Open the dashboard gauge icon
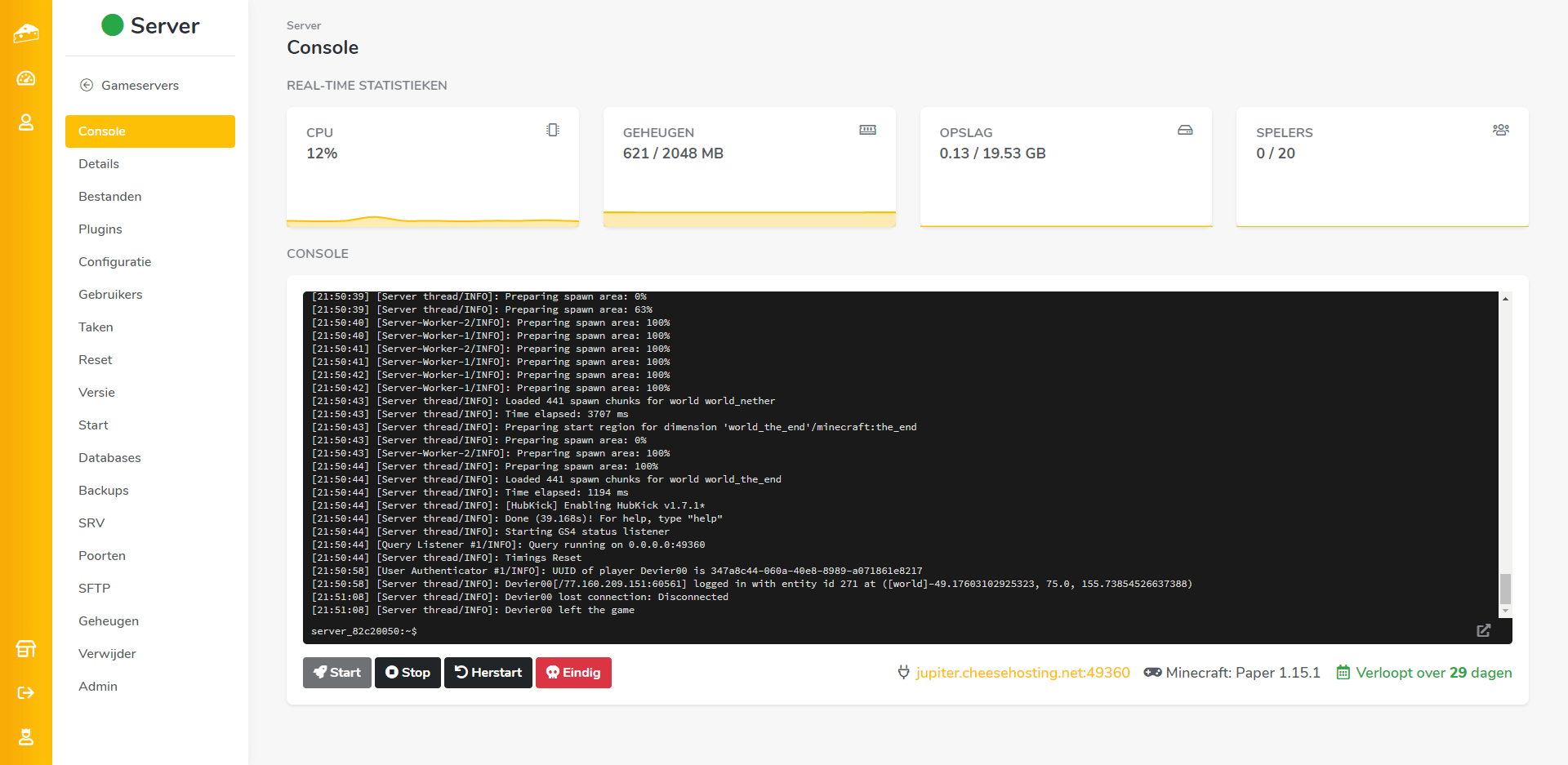The height and width of the screenshot is (765, 1568). [x=26, y=78]
